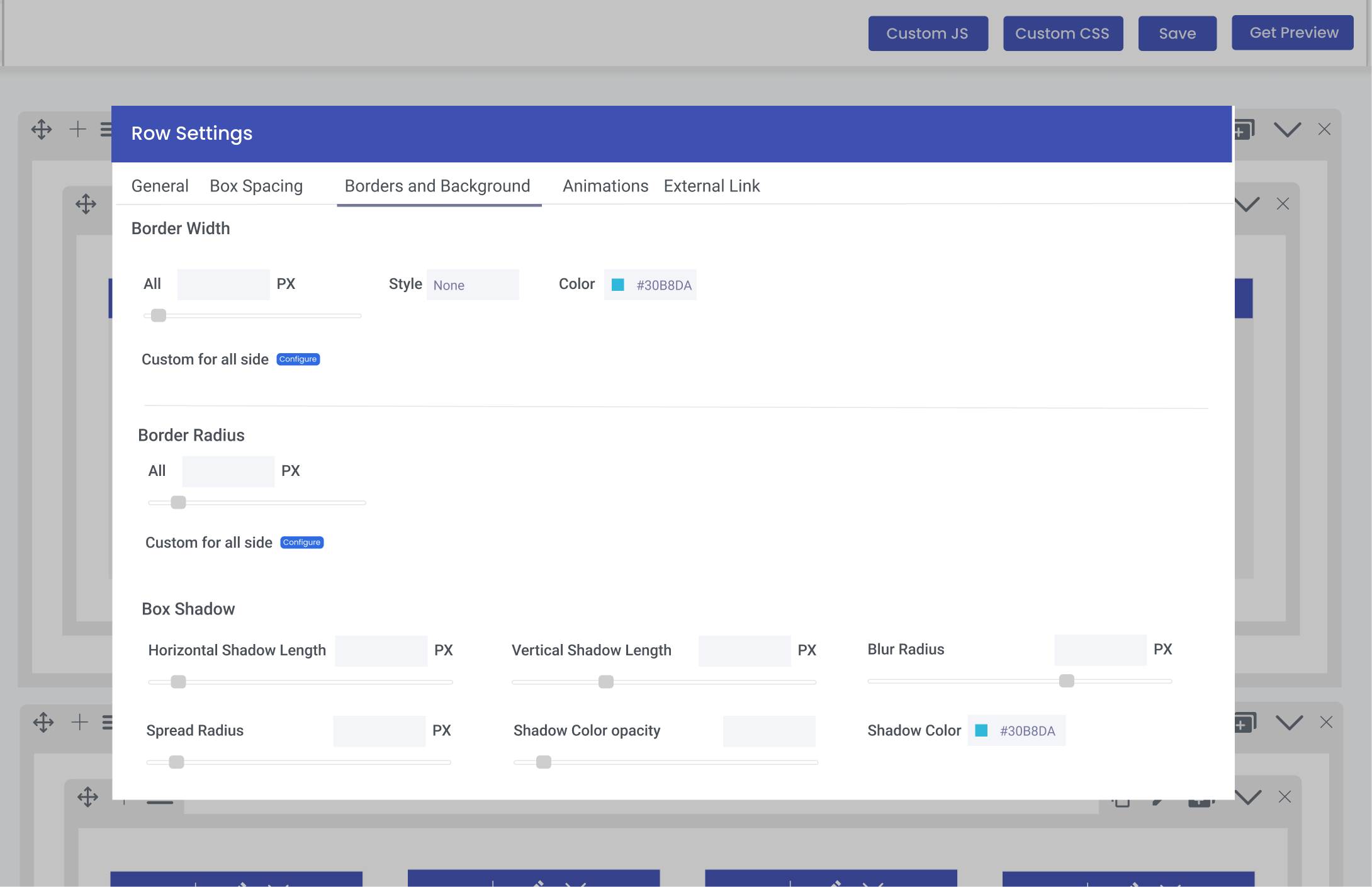Click the second row's move icon
The image size is (1372, 887).
tap(43, 722)
